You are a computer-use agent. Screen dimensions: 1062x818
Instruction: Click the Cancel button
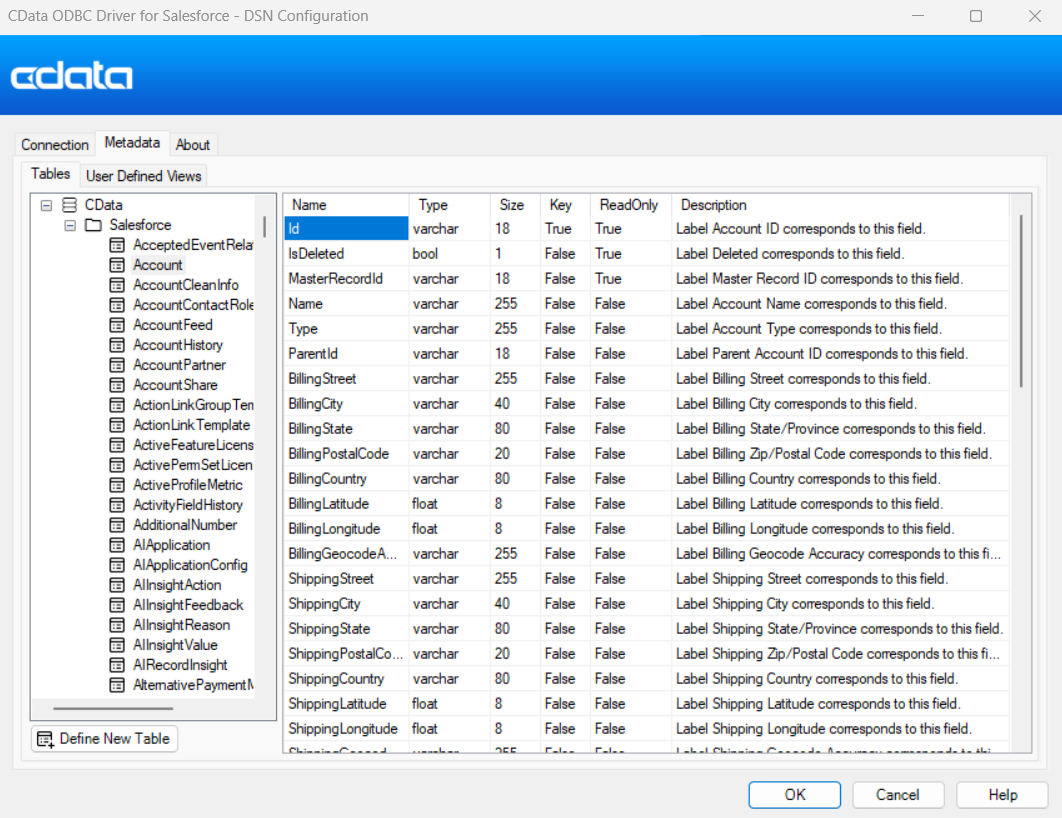tap(897, 795)
